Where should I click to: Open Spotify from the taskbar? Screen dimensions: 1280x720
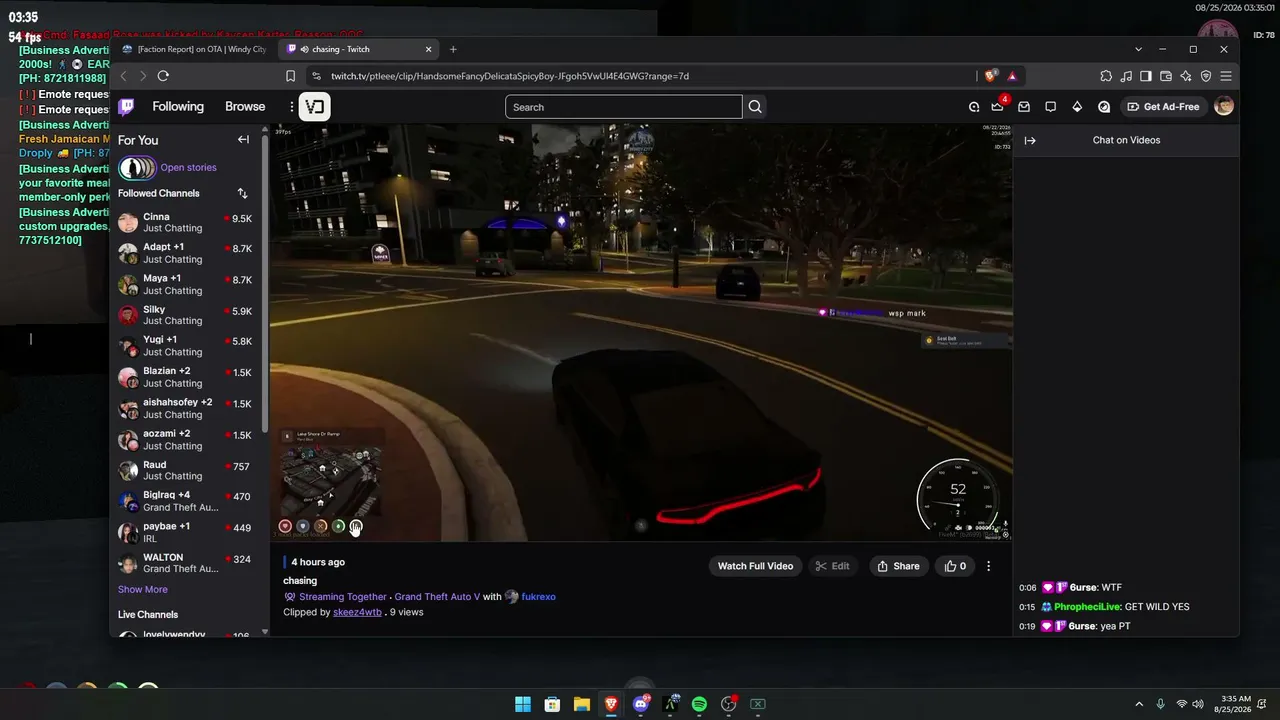(699, 704)
